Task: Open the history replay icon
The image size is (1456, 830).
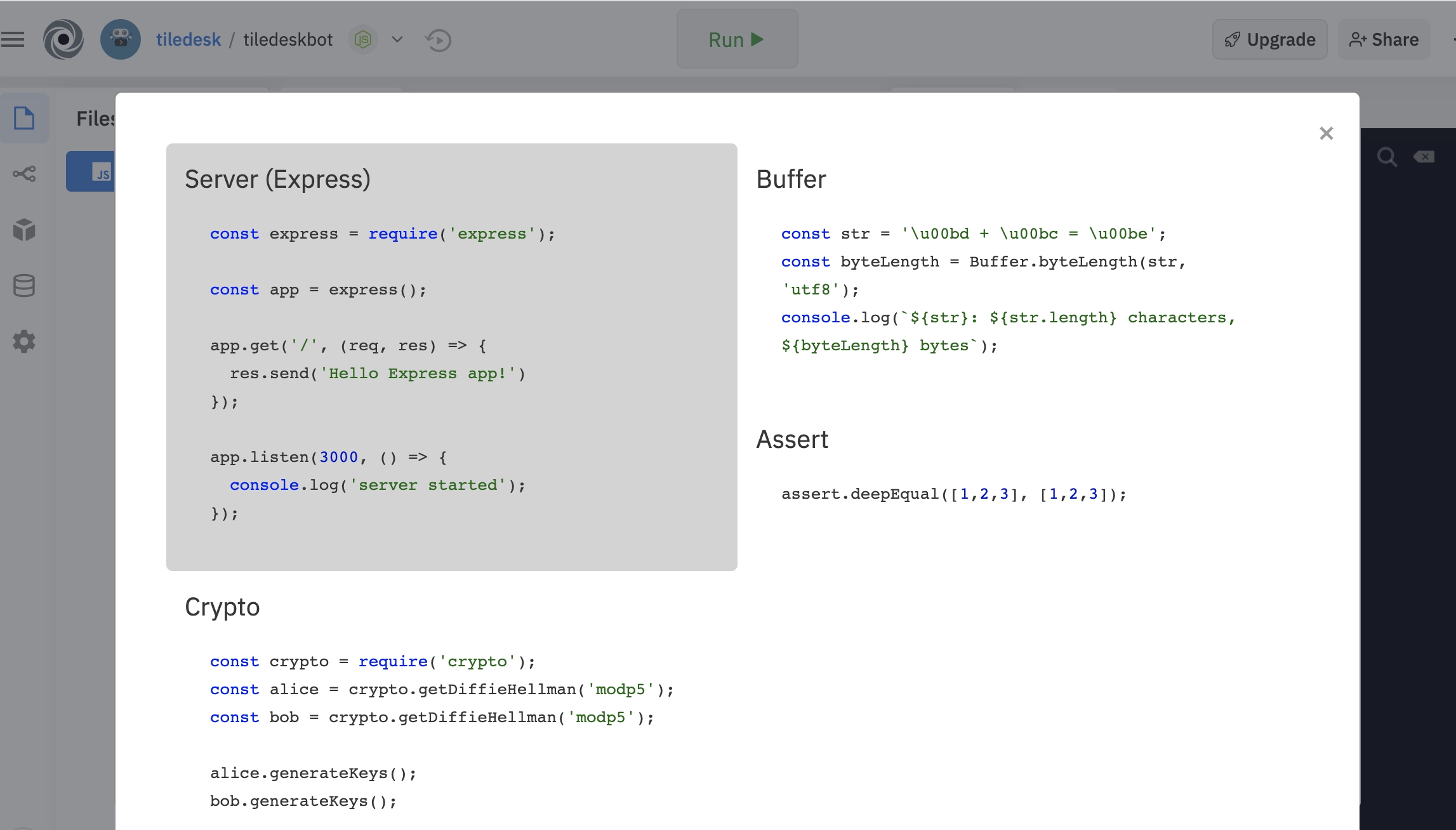Action: [438, 40]
